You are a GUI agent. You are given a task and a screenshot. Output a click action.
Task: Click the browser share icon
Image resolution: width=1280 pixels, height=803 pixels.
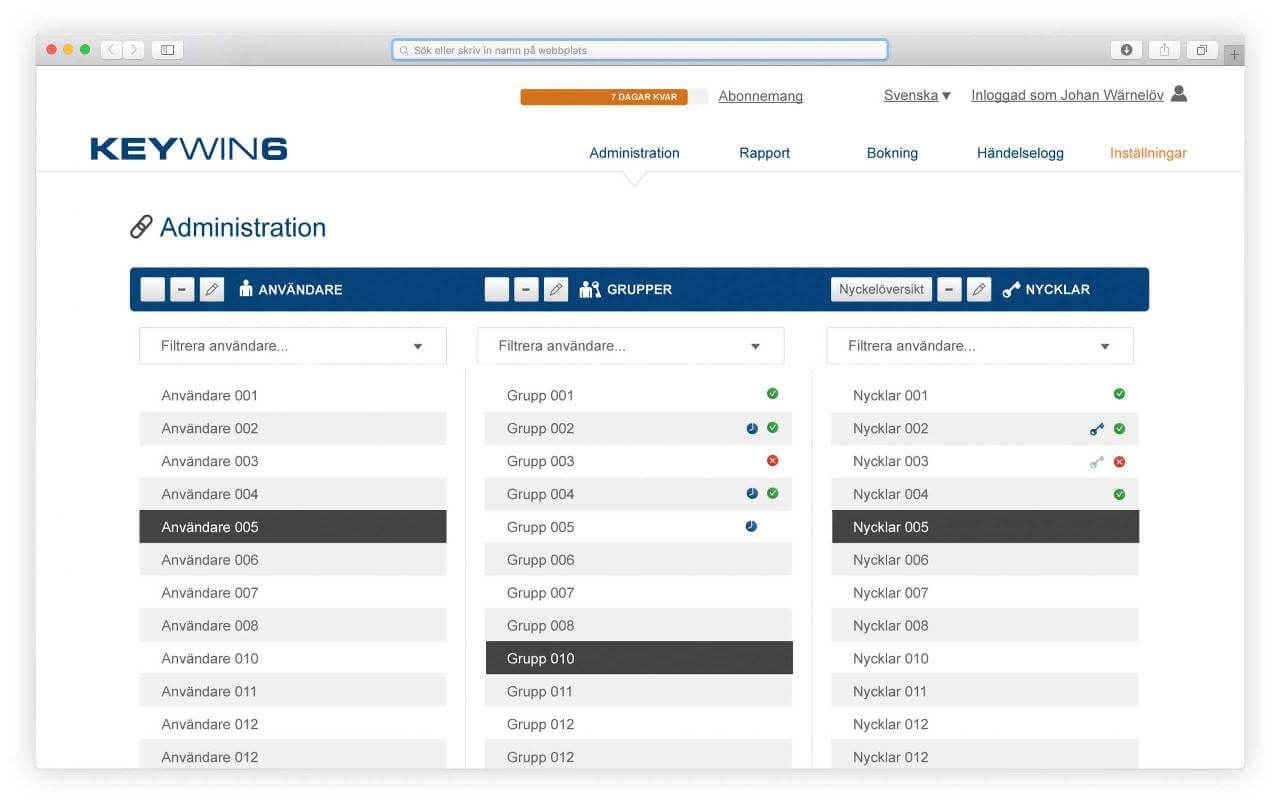click(x=1164, y=50)
